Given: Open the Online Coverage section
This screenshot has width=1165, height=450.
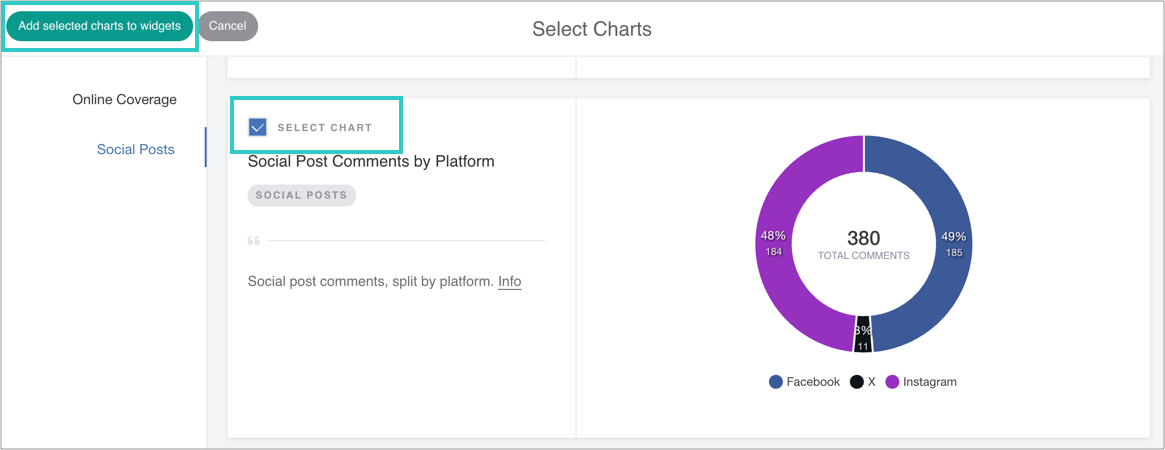Looking at the screenshot, I should (124, 100).
